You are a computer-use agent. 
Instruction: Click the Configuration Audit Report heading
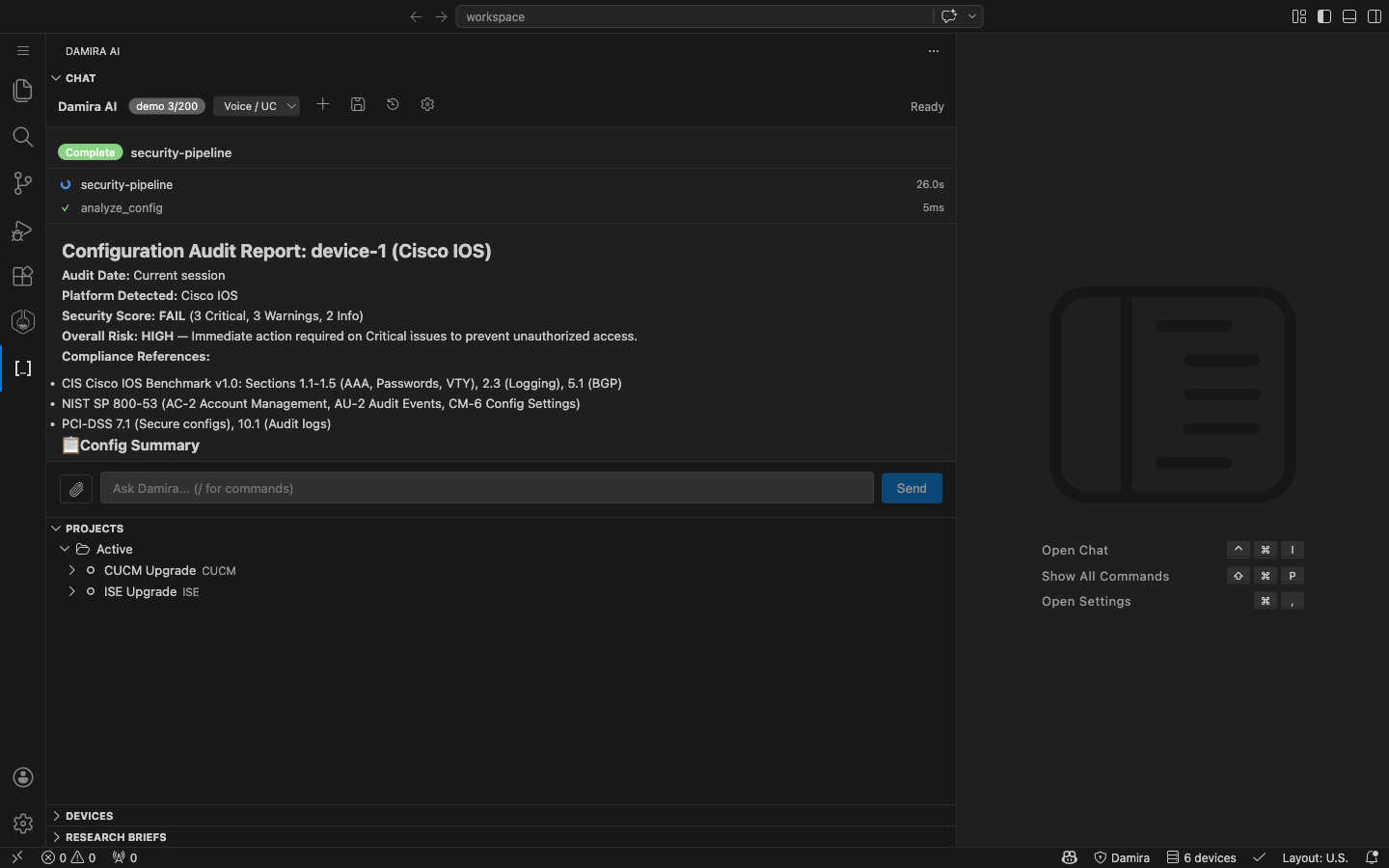277,251
